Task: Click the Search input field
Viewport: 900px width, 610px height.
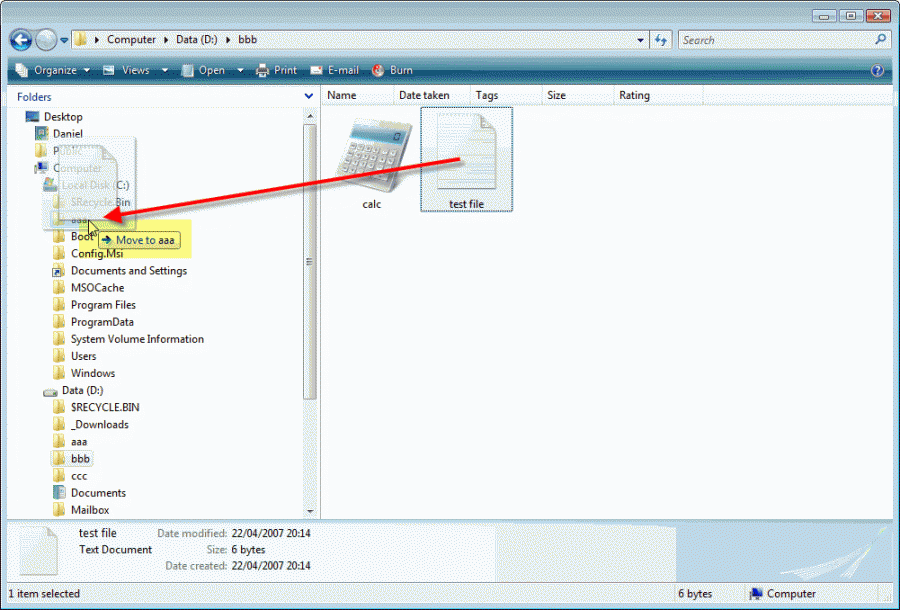Action: pos(775,40)
